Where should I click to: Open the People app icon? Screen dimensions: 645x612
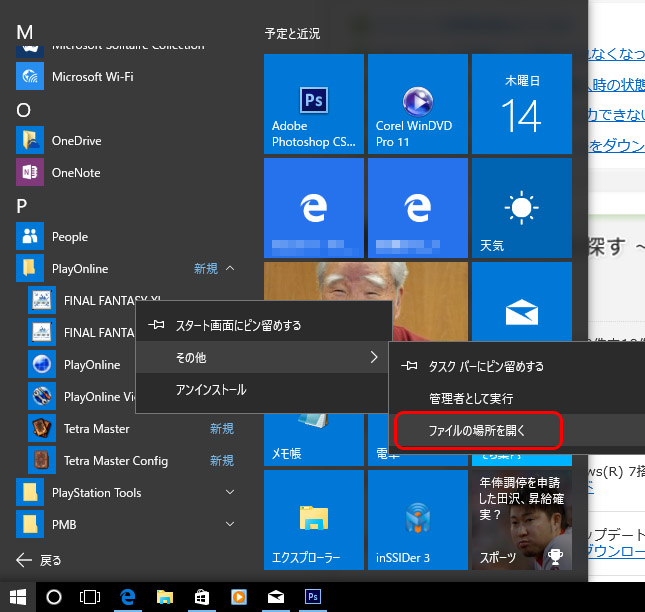[x=30, y=236]
